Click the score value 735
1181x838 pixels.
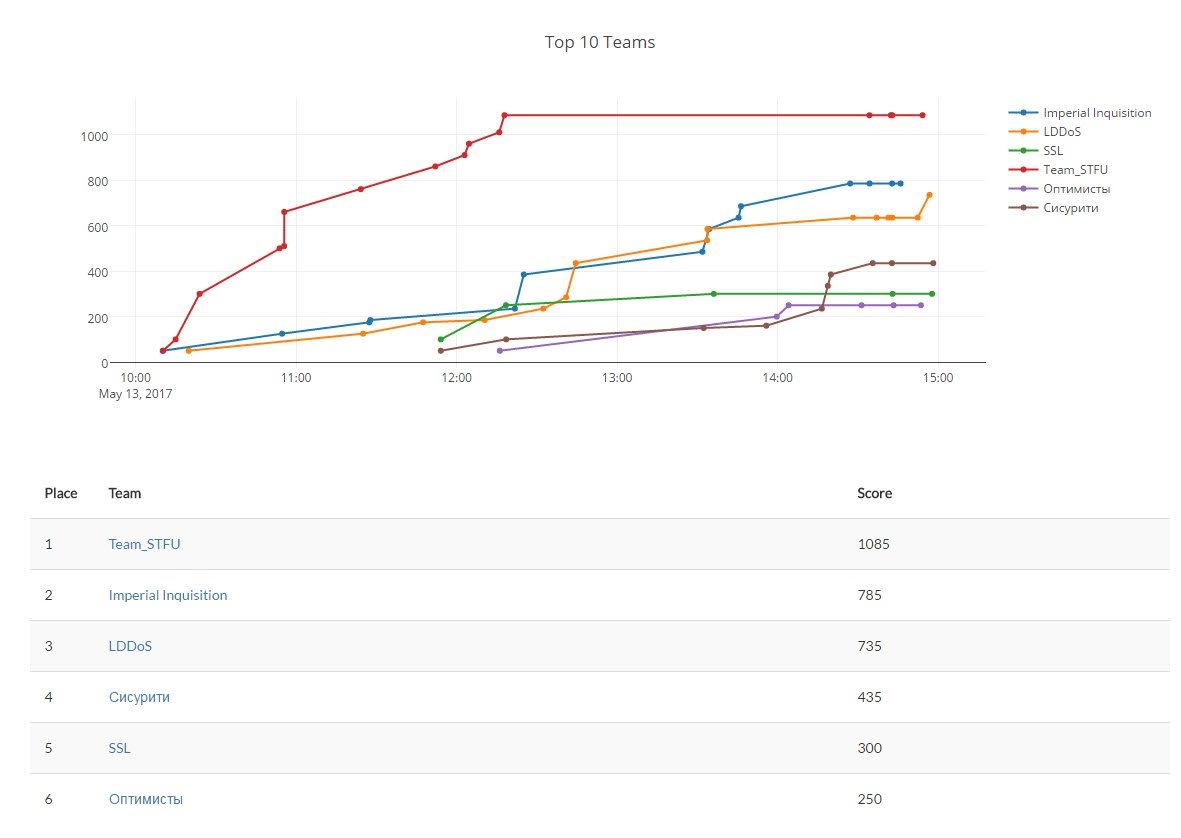869,646
